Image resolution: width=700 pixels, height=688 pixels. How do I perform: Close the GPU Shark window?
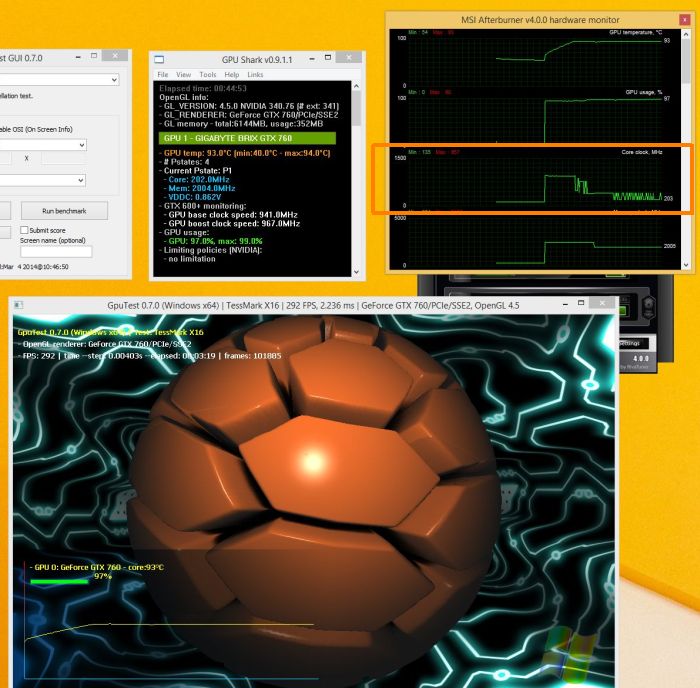pyautogui.click(x=349, y=57)
